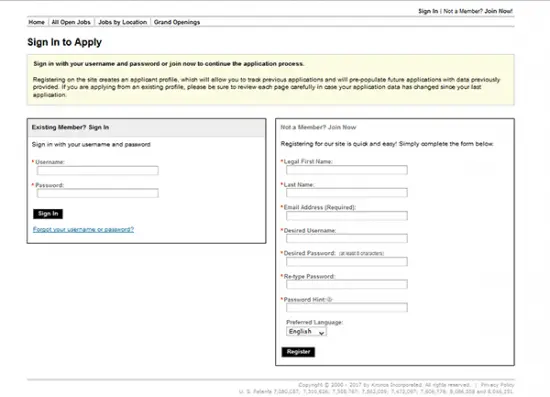Click the Desired Username field

coord(347,238)
